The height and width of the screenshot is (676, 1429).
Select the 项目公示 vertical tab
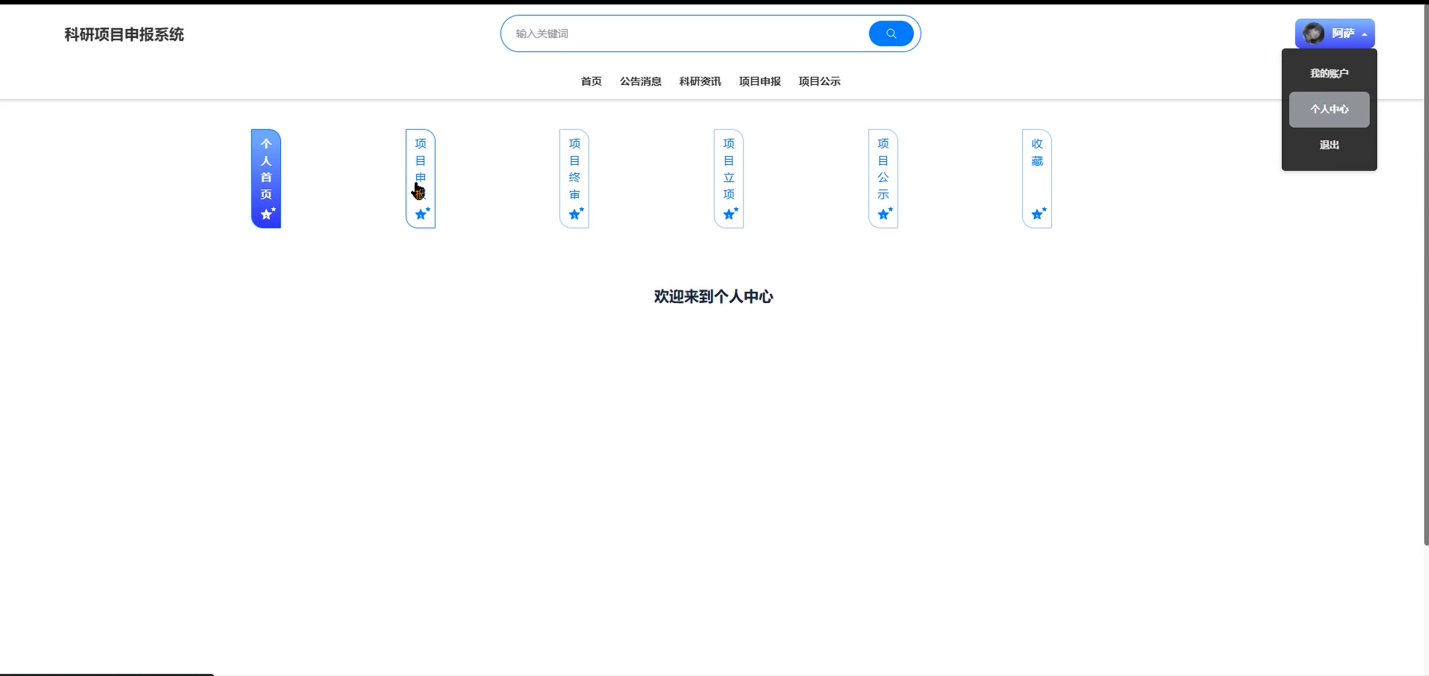[x=883, y=179]
